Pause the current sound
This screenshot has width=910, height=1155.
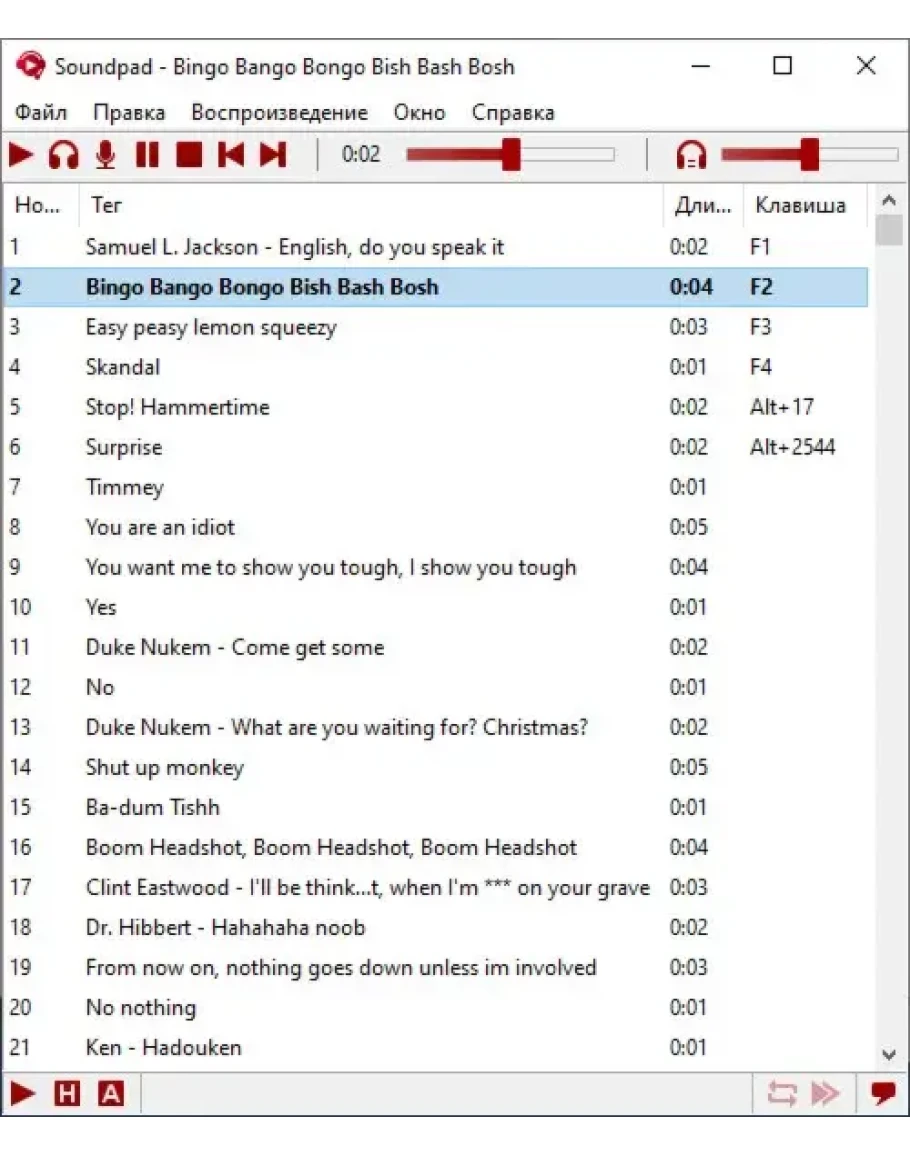(x=147, y=155)
